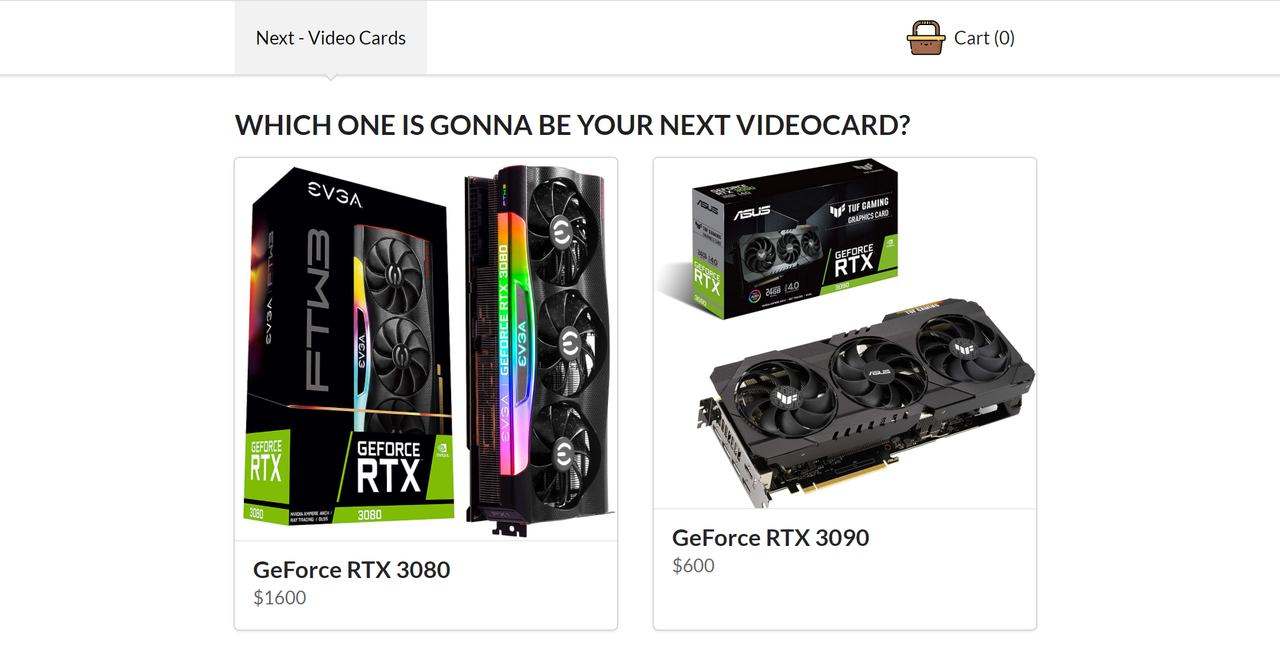The image size is (1280, 650).
Task: Click the ASUS TUF Gaming box image
Action: click(x=794, y=238)
